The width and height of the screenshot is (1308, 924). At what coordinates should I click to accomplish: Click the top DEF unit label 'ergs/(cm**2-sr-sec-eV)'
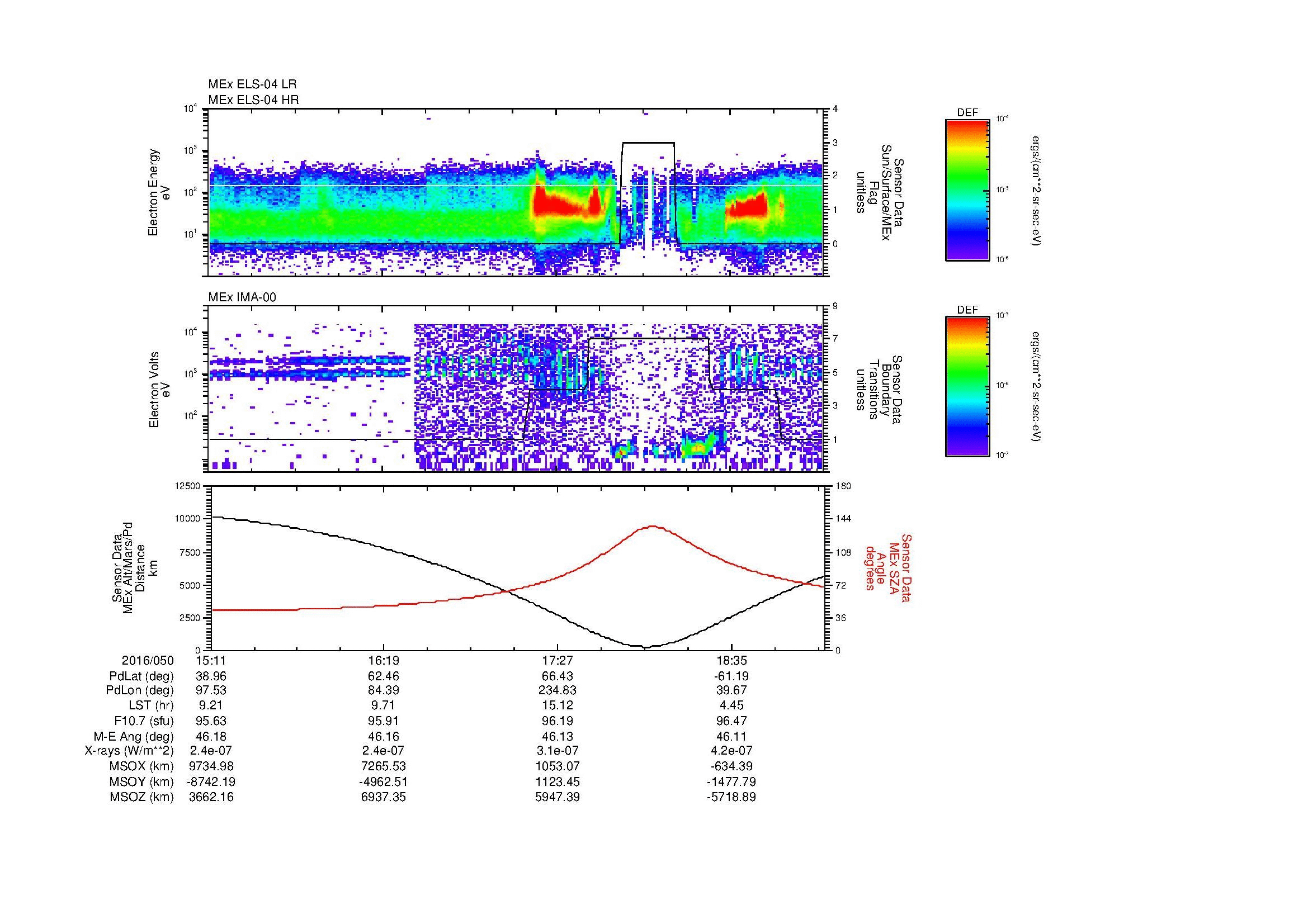click(x=1037, y=191)
